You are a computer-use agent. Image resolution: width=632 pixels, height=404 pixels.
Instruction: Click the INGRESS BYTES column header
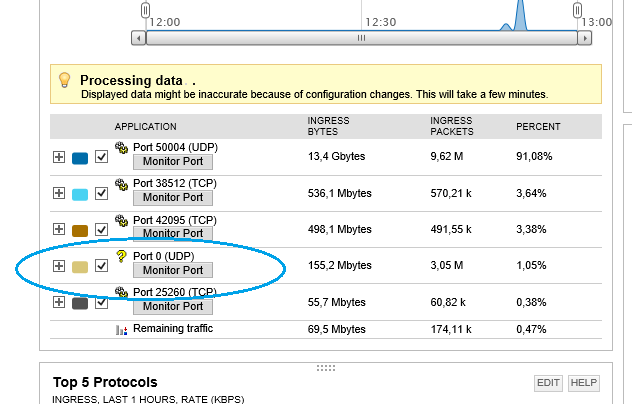pyautogui.click(x=328, y=126)
